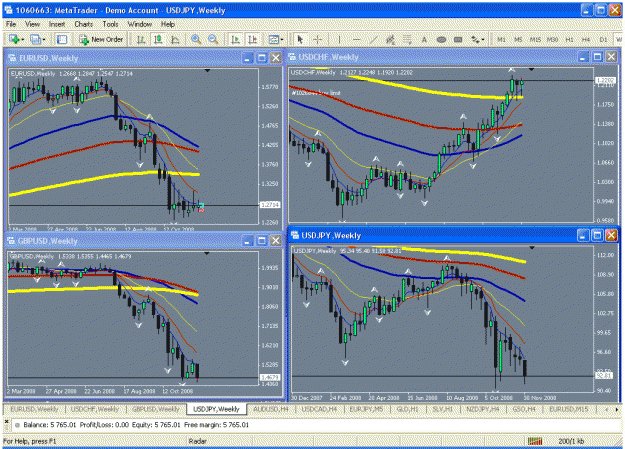Switch to line chart display

175,39
